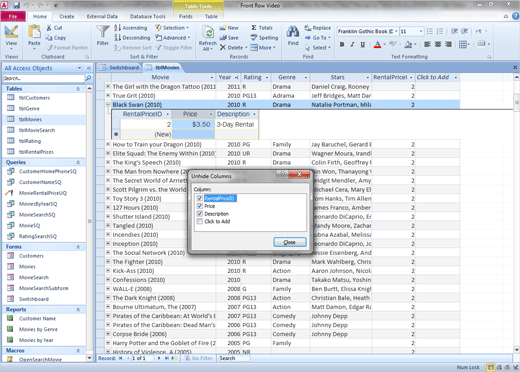This screenshot has height=372, width=520.
Task: Expand the True Grit (2010) row
Action: tap(108, 95)
